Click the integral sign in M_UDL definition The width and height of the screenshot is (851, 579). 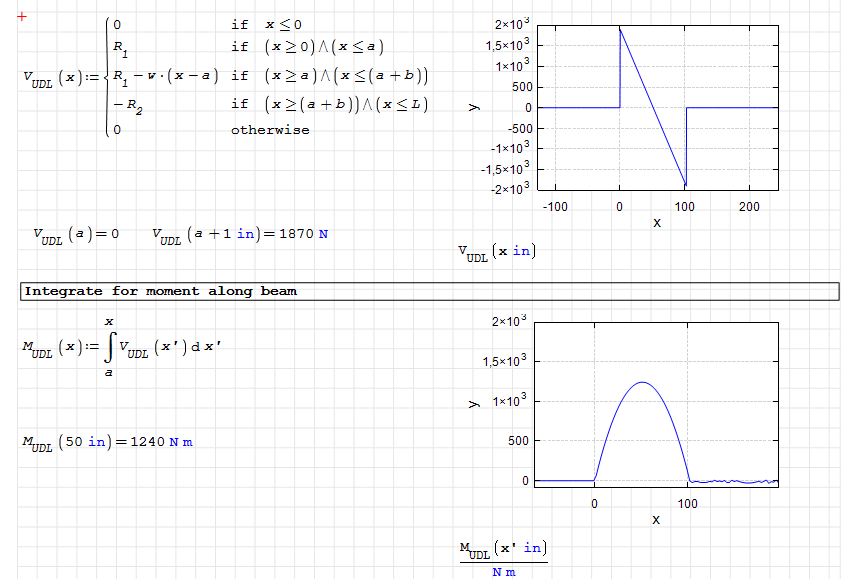click(x=108, y=347)
